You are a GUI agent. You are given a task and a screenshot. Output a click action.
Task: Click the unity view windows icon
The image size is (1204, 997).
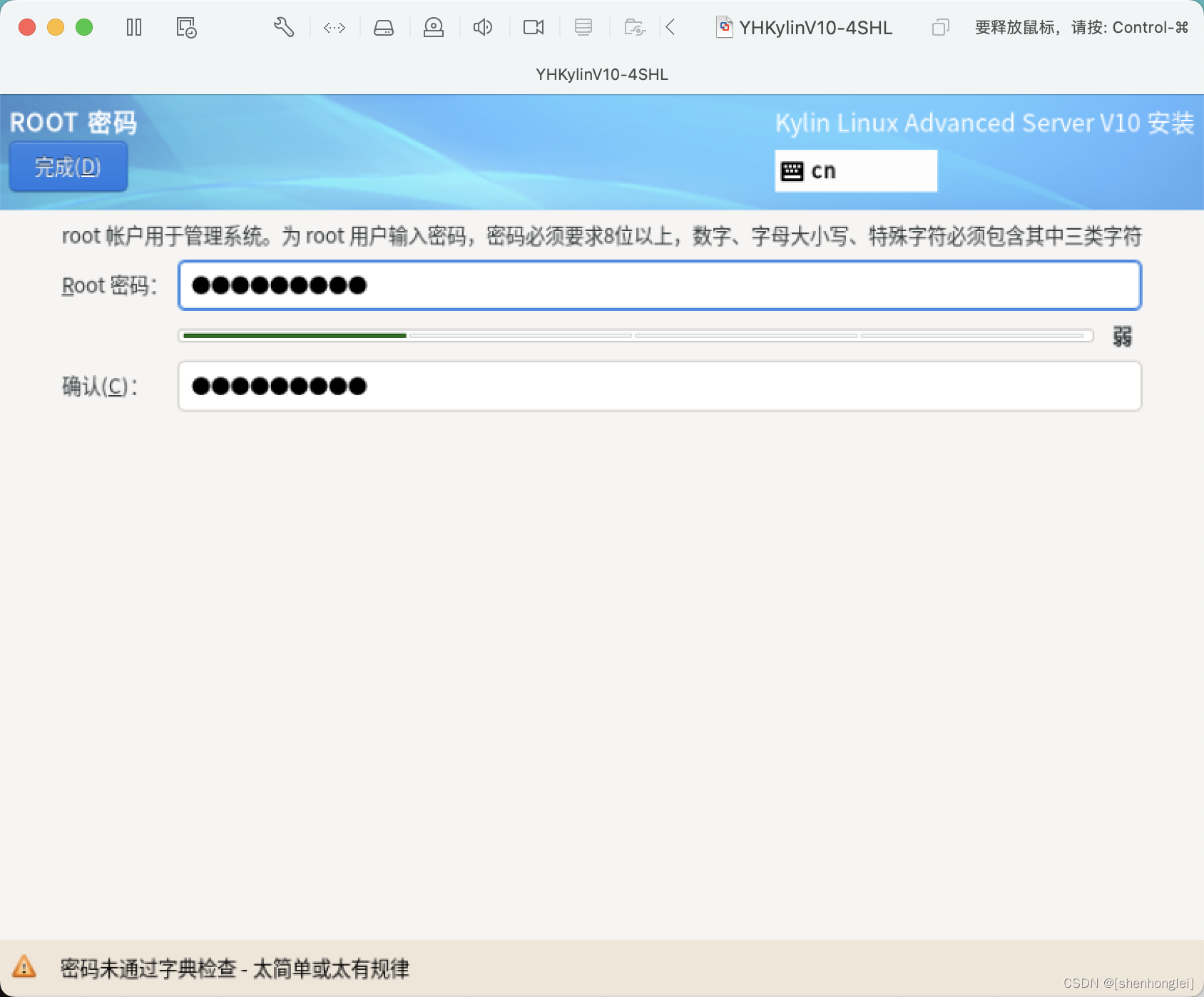(x=941, y=28)
